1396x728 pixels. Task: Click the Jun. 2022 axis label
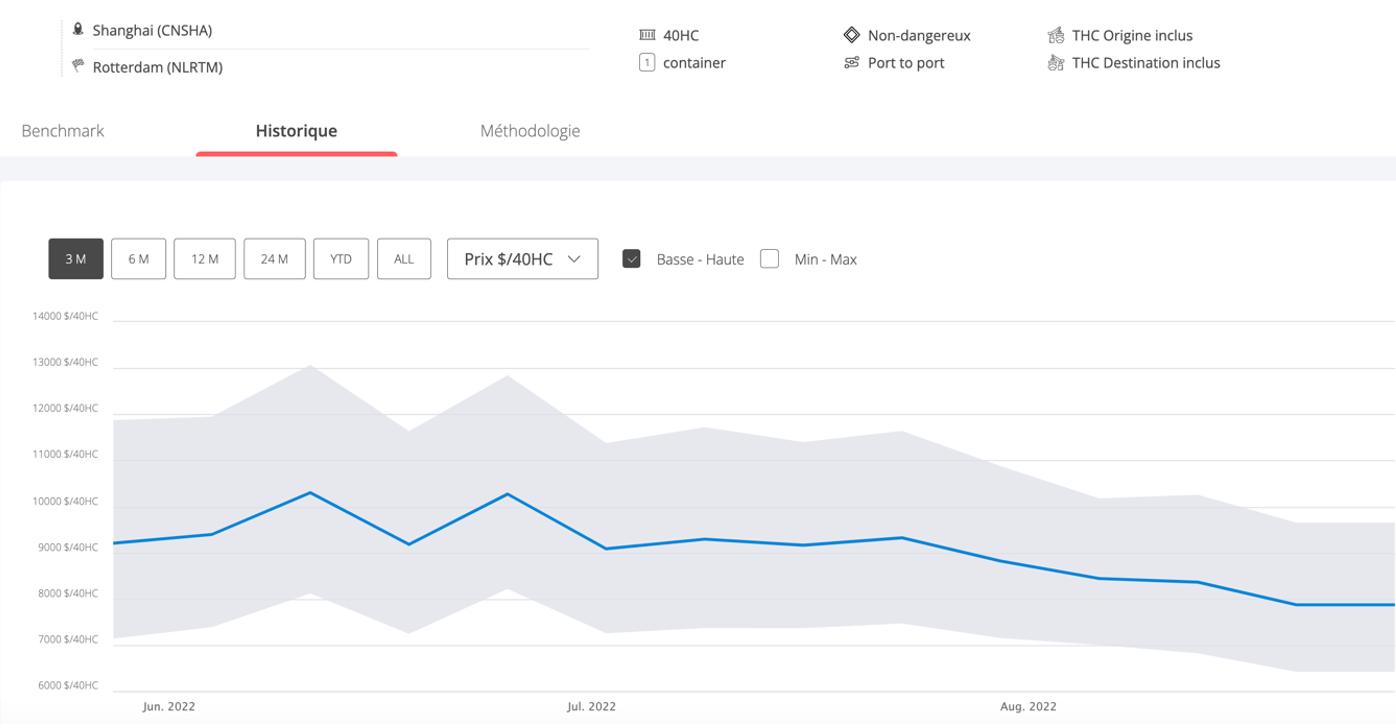(169, 706)
